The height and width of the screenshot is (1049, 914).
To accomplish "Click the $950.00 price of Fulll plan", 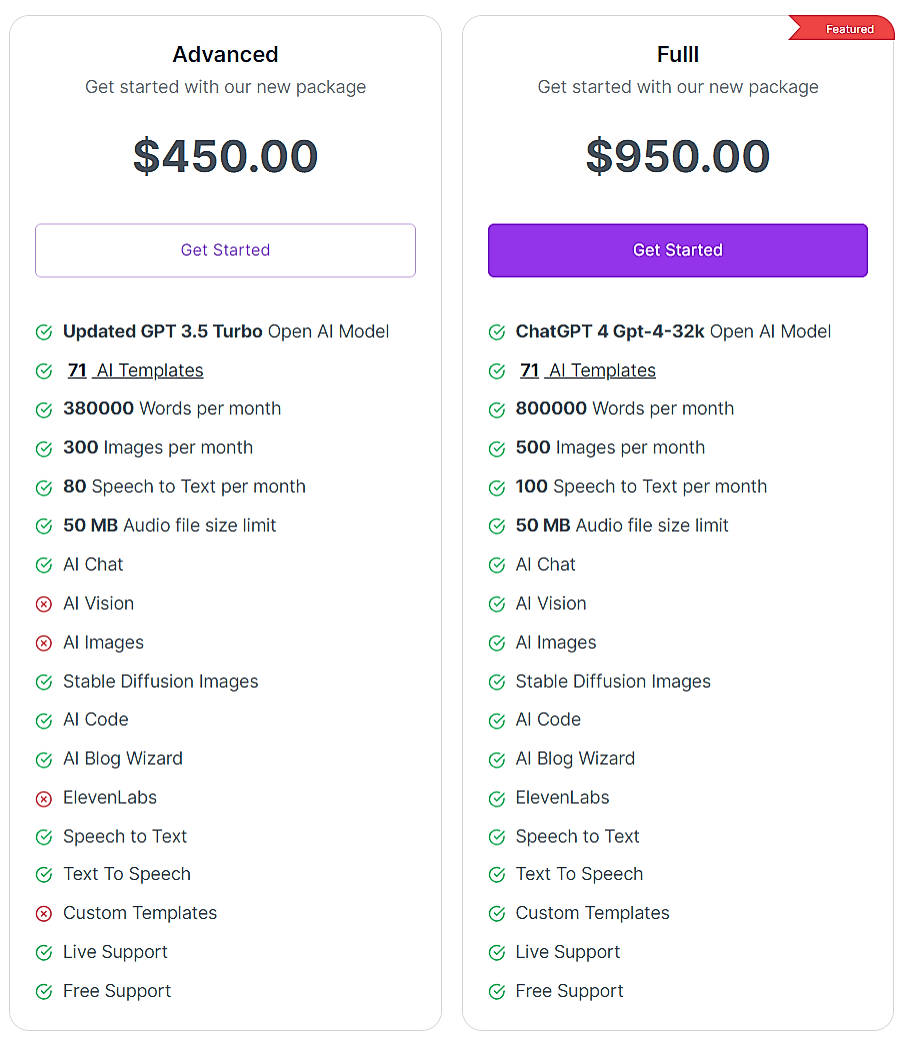I will (677, 156).
